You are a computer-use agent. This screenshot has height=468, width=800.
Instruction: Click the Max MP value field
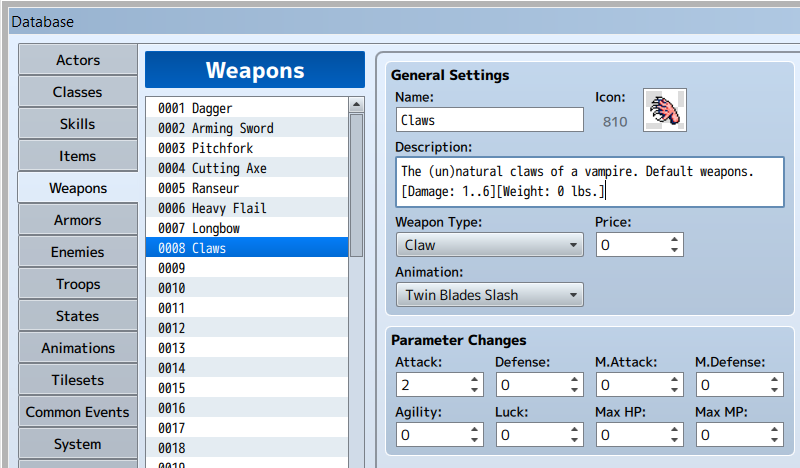[732, 435]
